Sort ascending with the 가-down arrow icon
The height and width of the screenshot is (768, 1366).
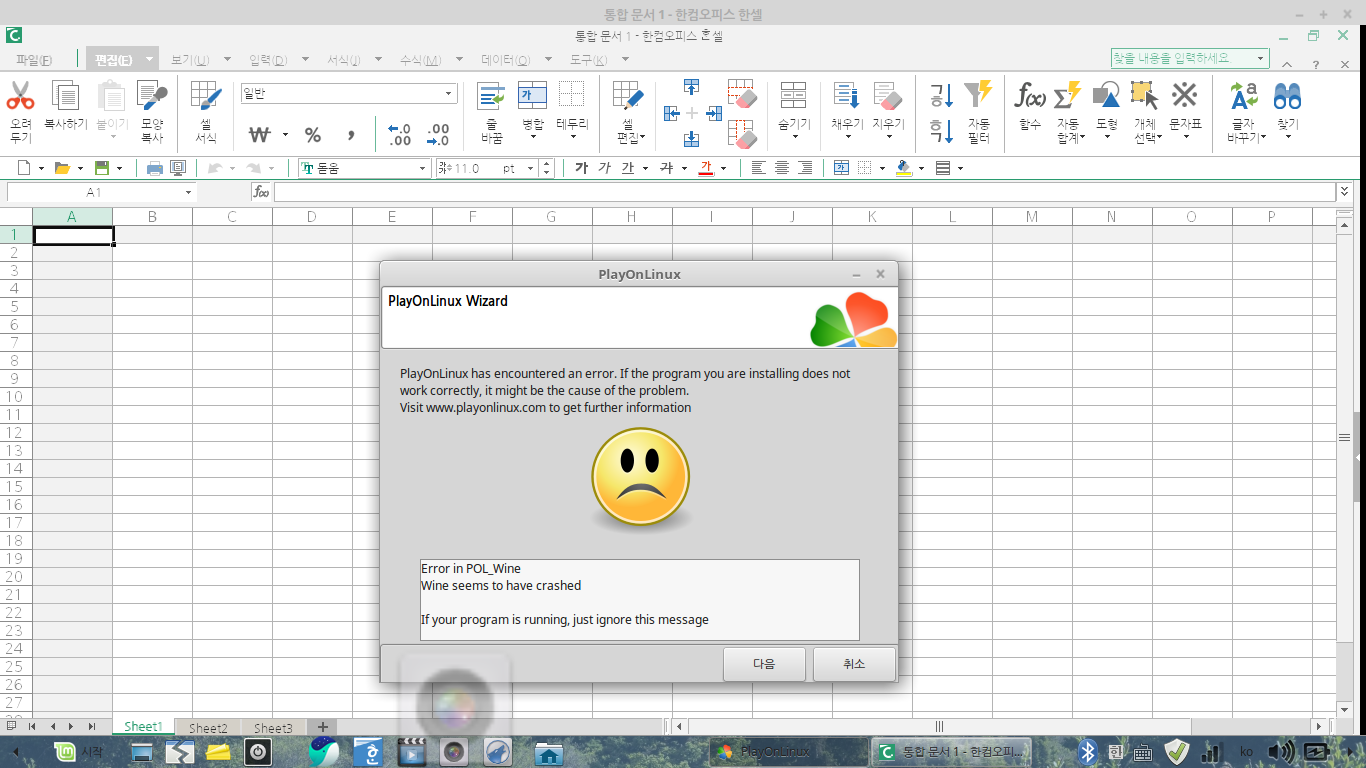[941, 96]
